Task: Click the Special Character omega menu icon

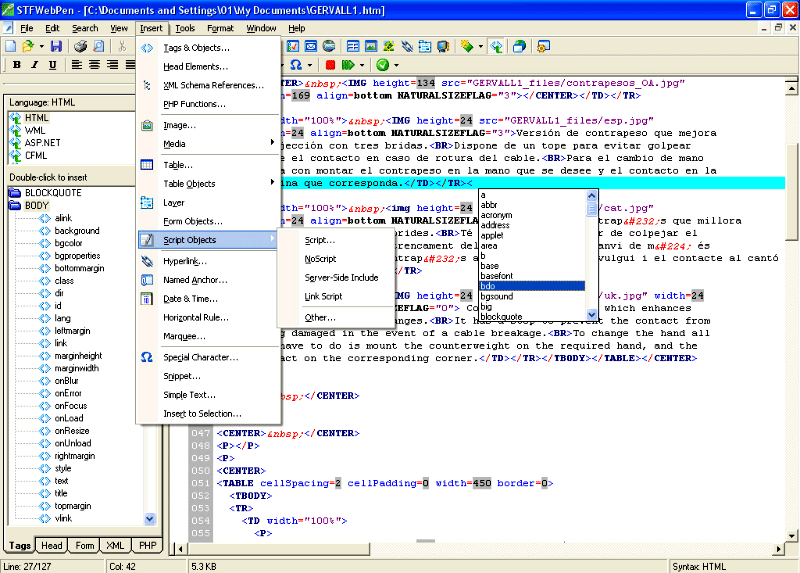Action: point(147,357)
